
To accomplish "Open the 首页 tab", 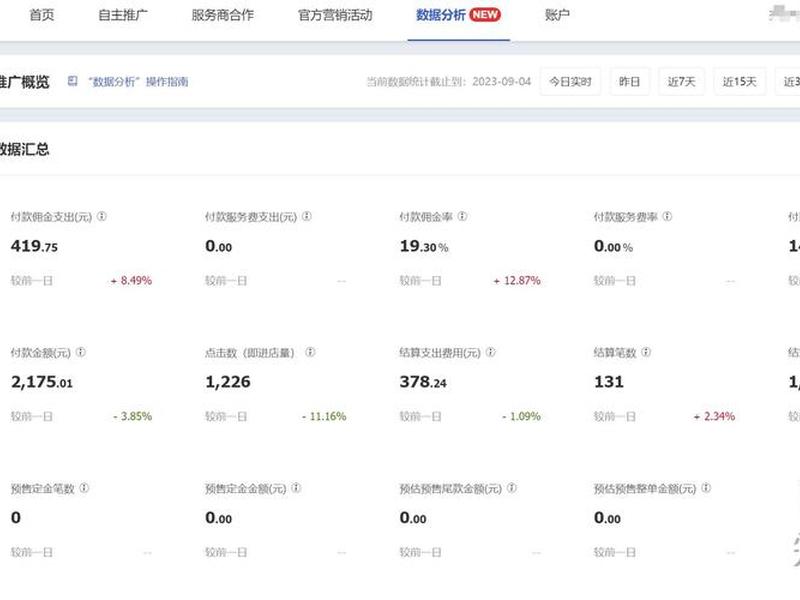I will click(42, 15).
